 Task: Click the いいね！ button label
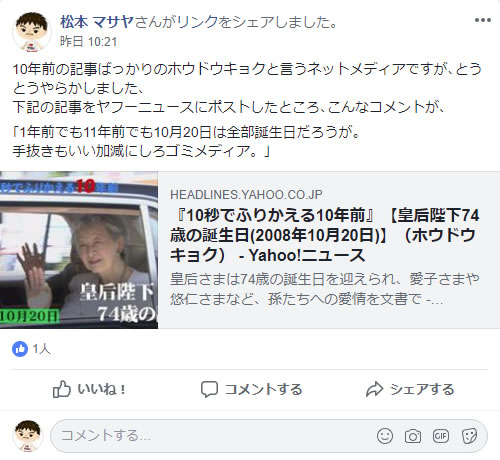(102, 389)
